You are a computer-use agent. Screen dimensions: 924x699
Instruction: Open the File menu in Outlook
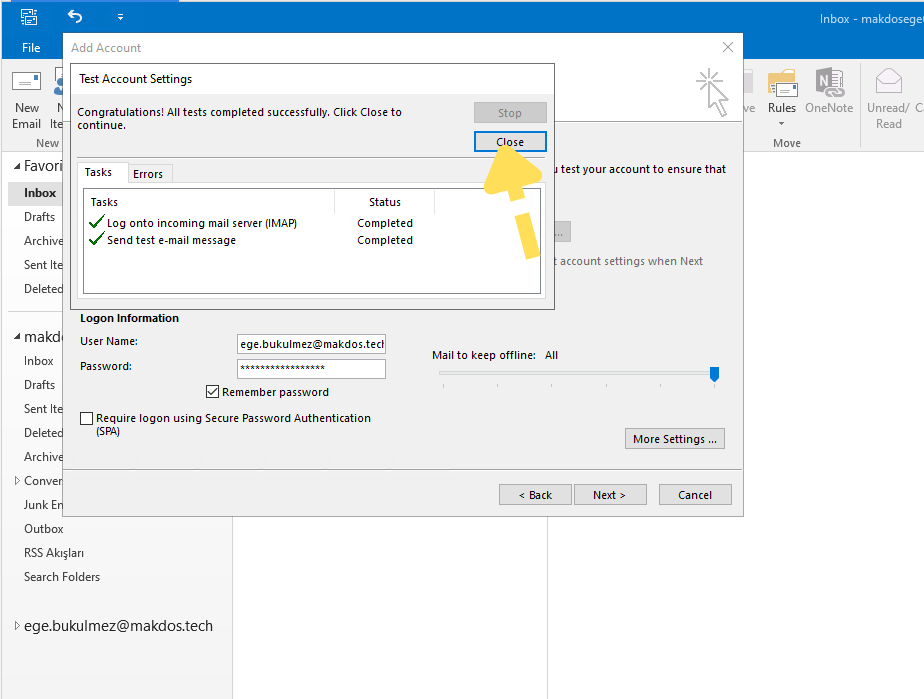(31, 48)
